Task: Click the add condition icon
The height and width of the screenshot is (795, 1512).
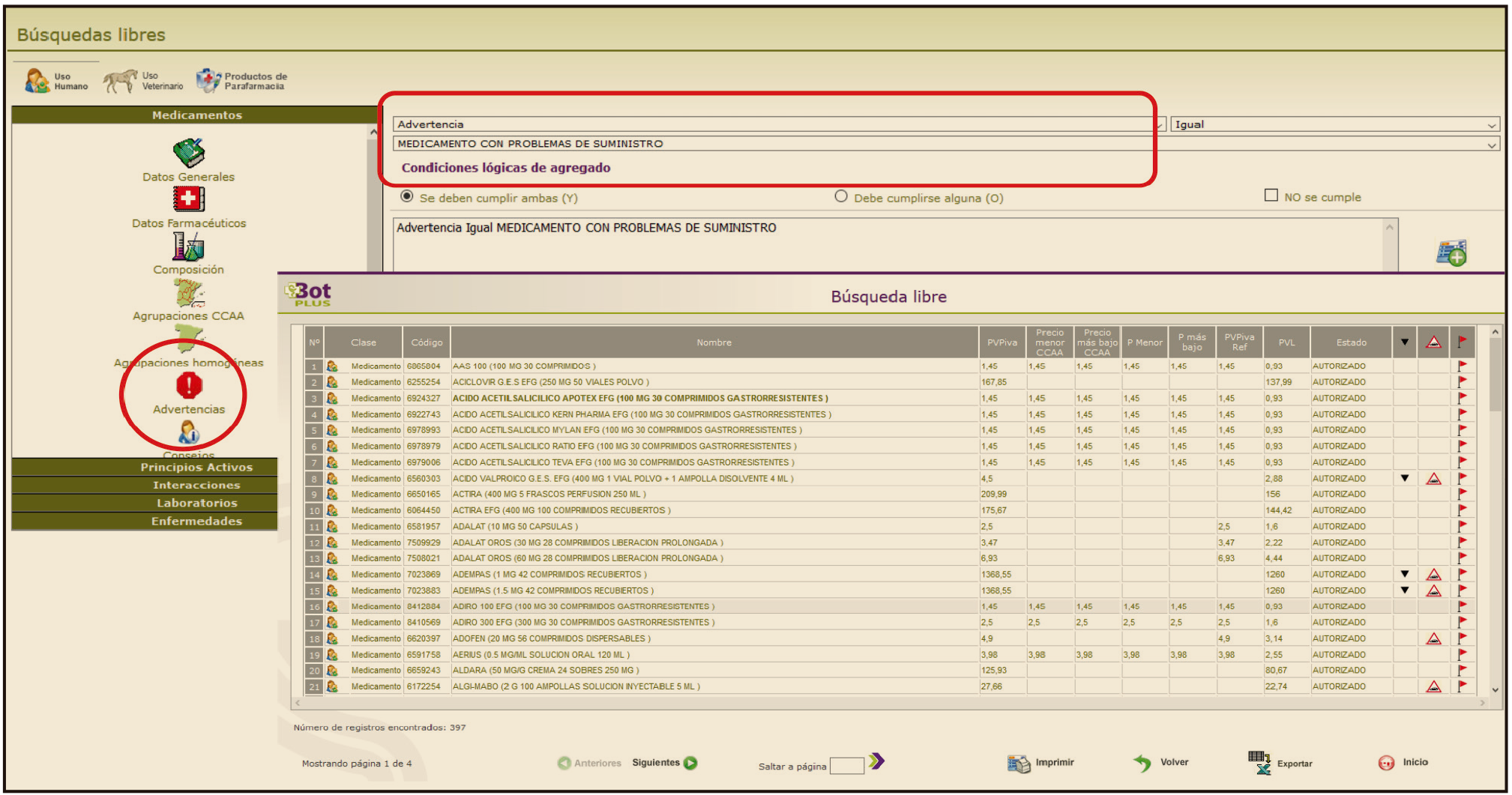Action: click(1451, 253)
